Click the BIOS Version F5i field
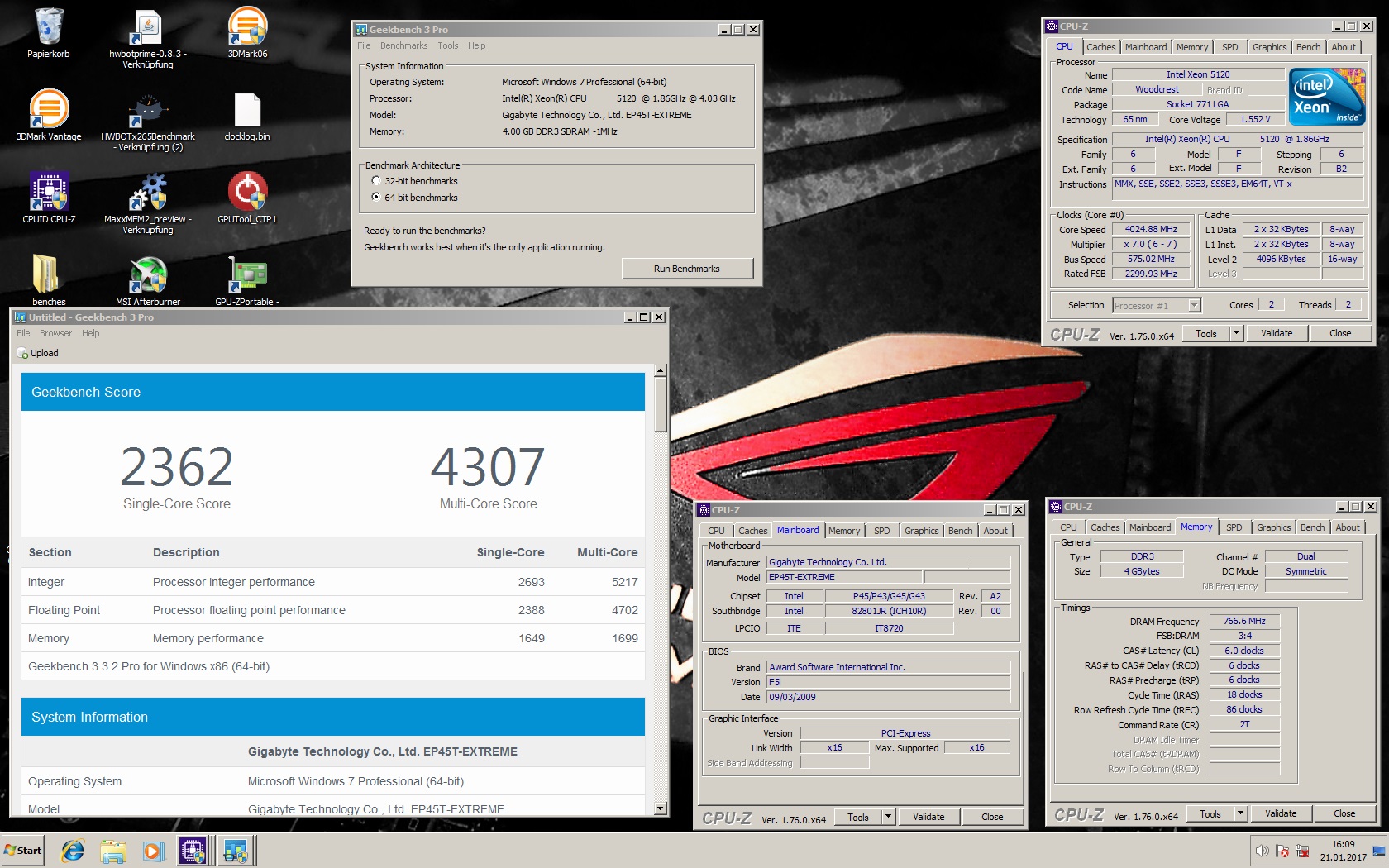 888,682
